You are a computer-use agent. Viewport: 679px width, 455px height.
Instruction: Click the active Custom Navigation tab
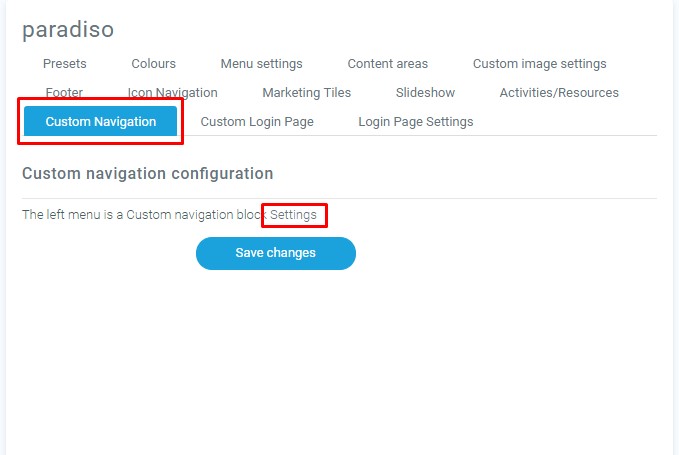tap(101, 122)
